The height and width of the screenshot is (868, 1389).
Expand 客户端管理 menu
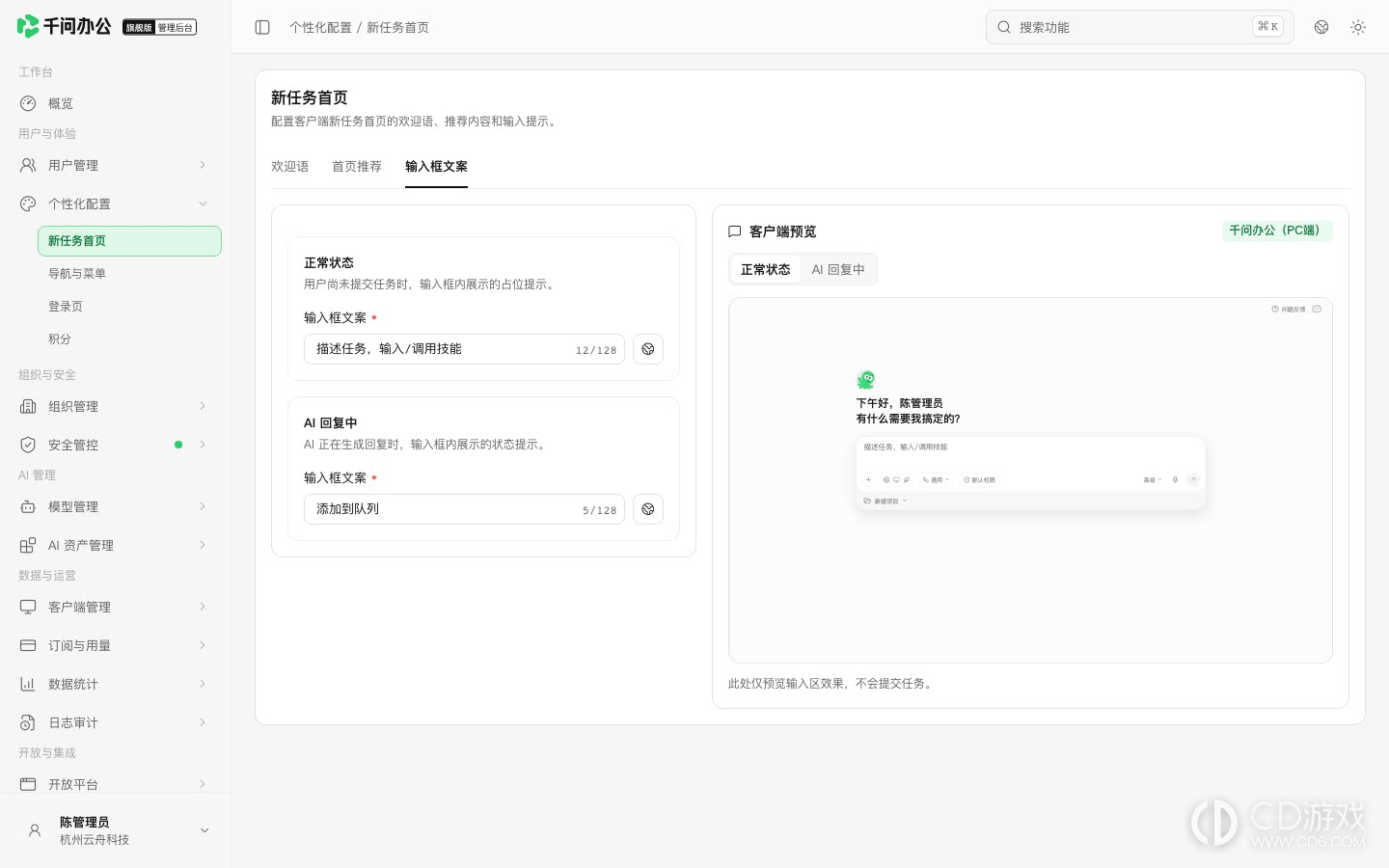(x=116, y=607)
